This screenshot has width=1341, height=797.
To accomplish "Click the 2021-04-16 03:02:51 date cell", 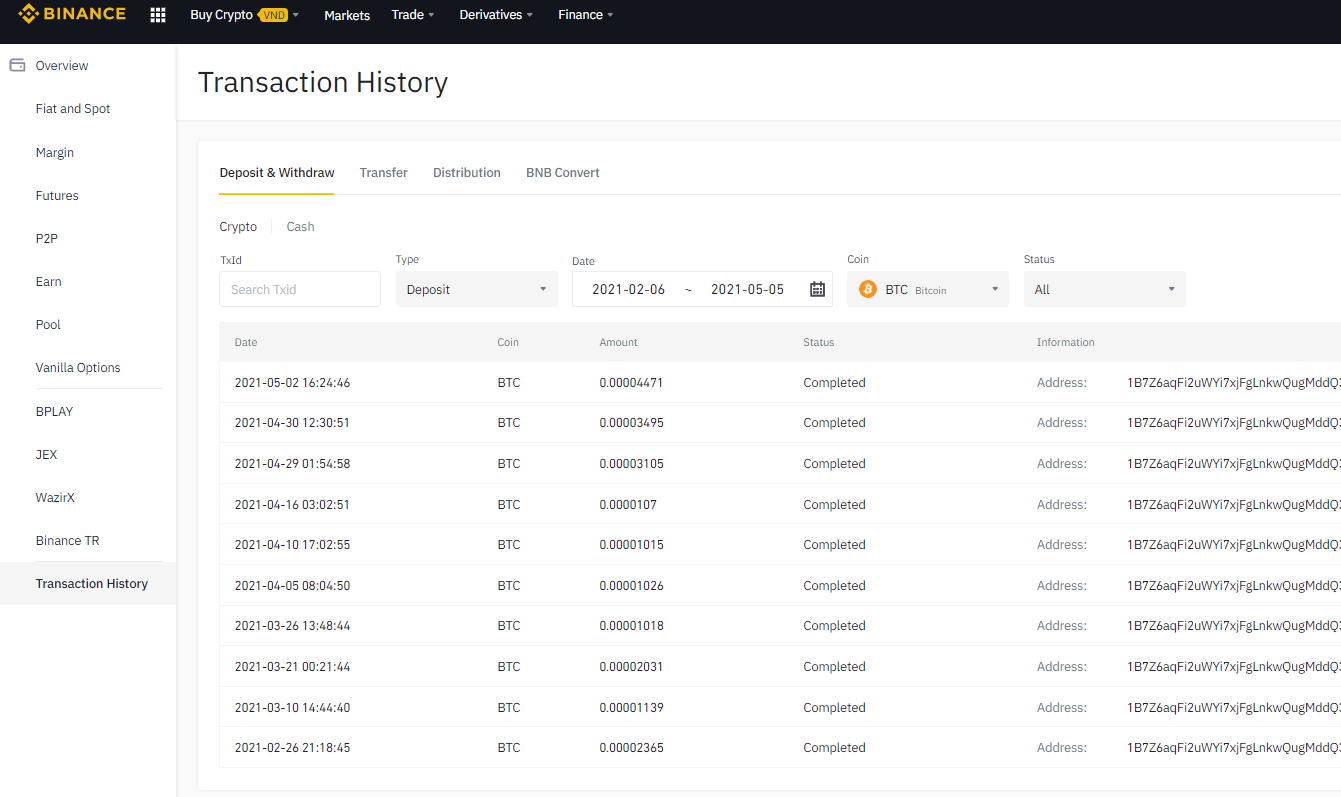I will pos(293,505).
